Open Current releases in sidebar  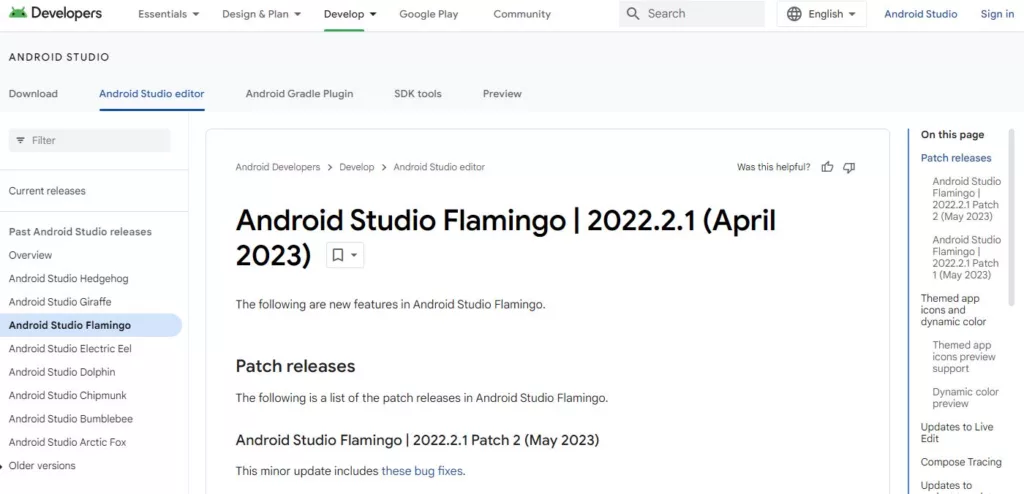click(47, 191)
